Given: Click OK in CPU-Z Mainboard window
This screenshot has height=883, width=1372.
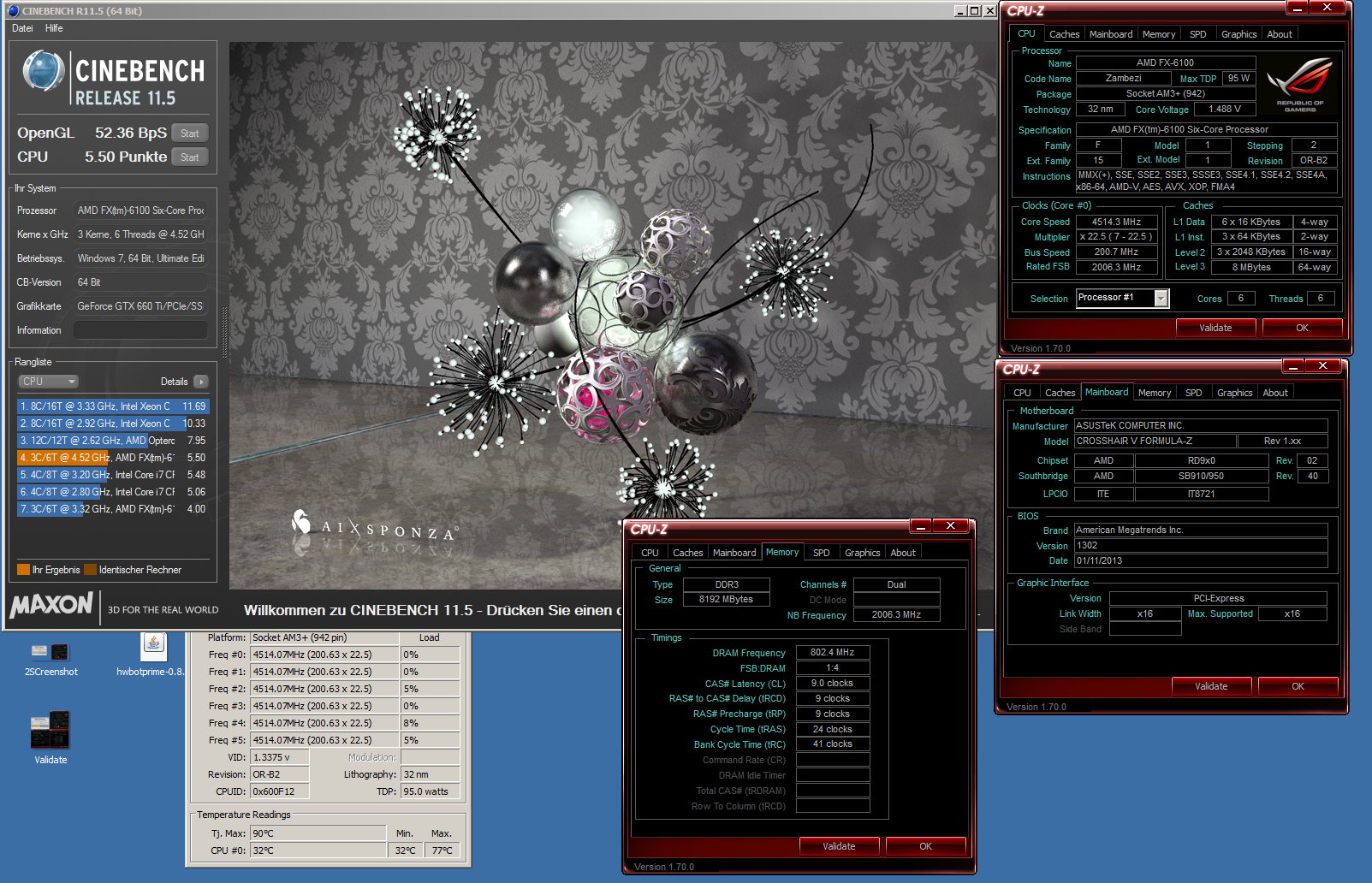Looking at the screenshot, I should (1298, 686).
